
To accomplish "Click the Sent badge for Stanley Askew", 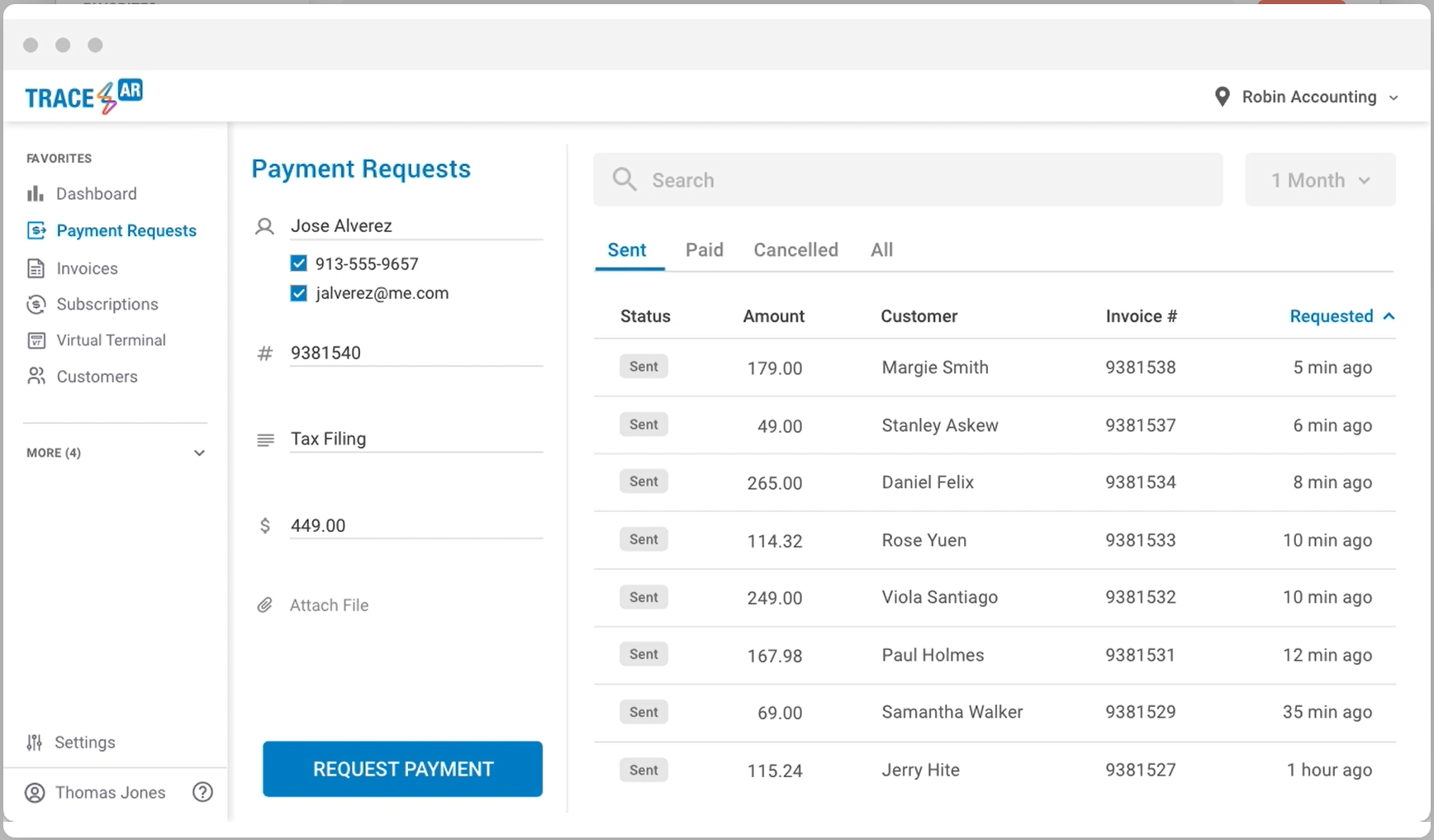I will 643,425.
